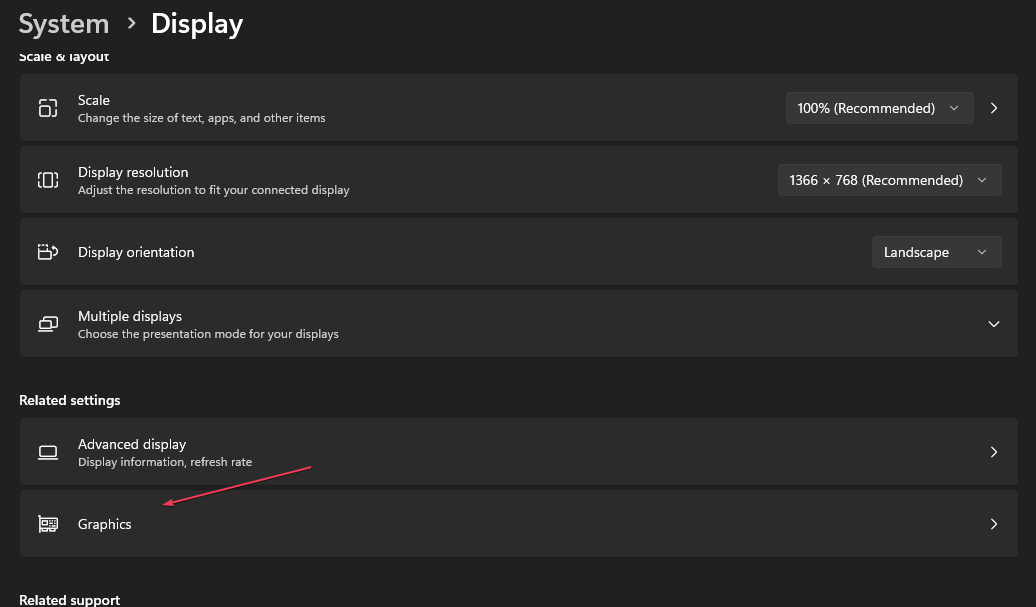Image resolution: width=1036 pixels, height=607 pixels.
Task: Click the Display orientation icon
Action: coord(48,252)
